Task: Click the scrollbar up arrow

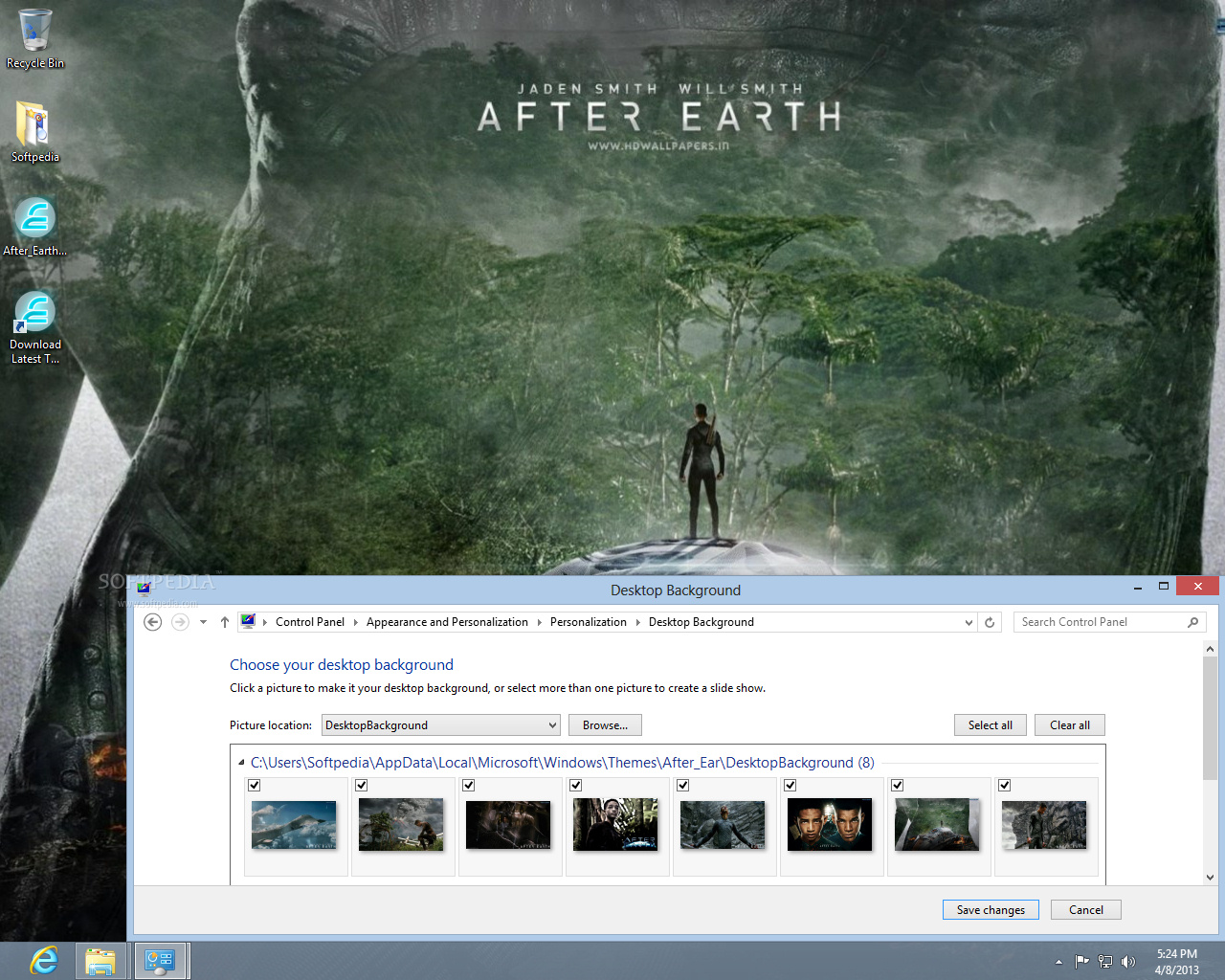Action: [1210, 649]
